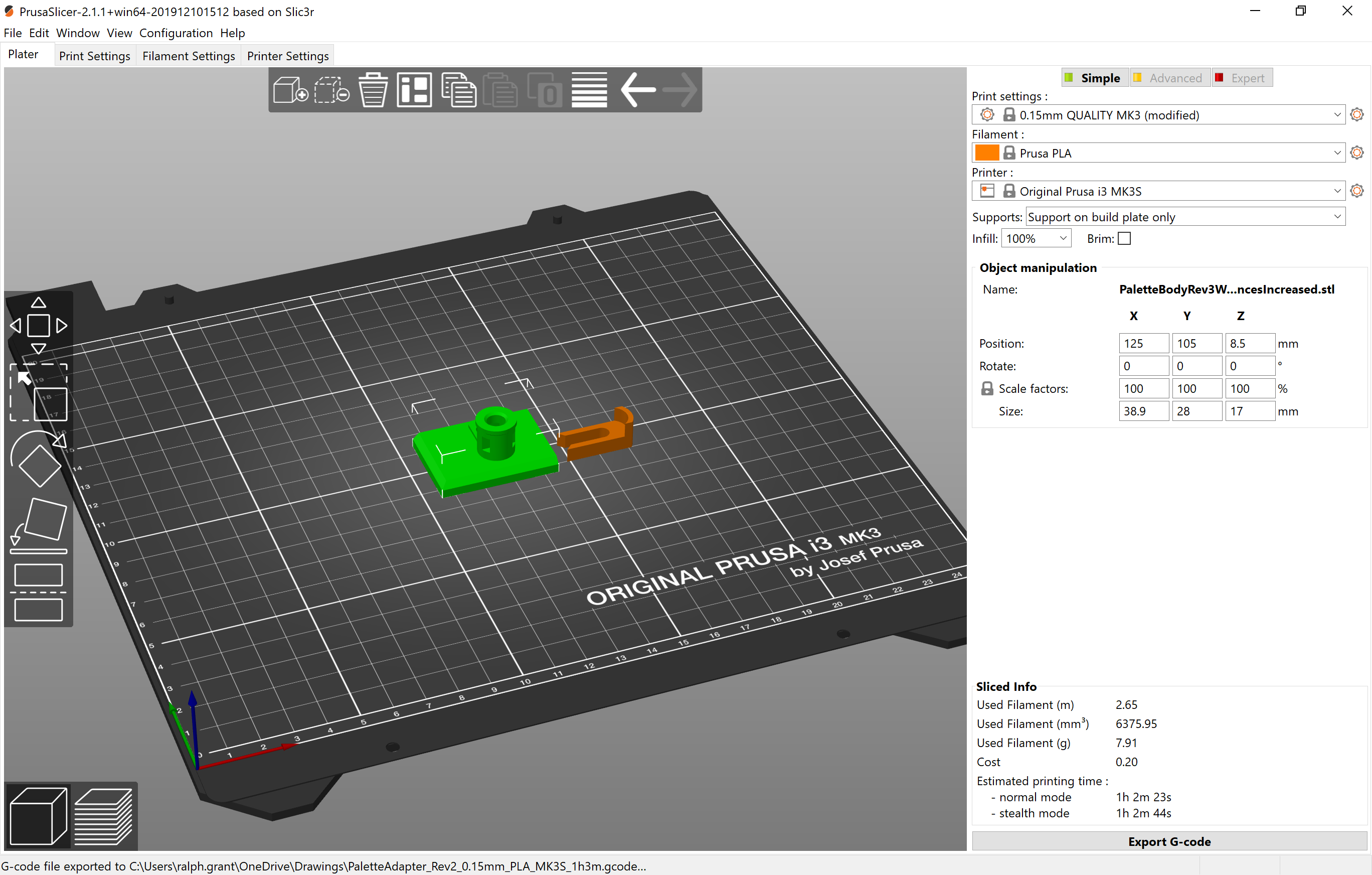Open the Edit menu
The height and width of the screenshot is (875, 1372).
click(39, 33)
